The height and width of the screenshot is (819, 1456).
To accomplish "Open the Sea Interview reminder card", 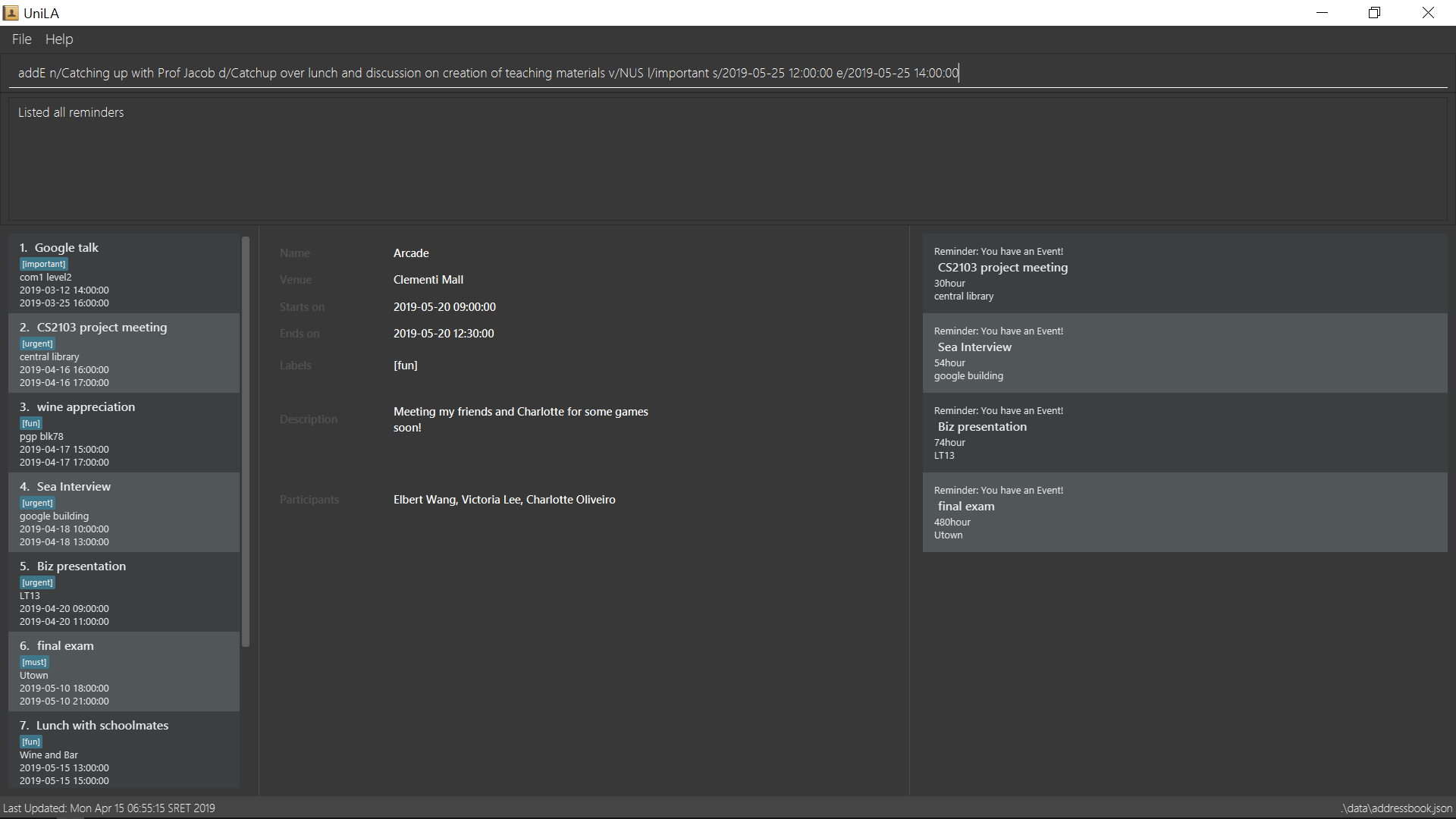I will [1185, 353].
